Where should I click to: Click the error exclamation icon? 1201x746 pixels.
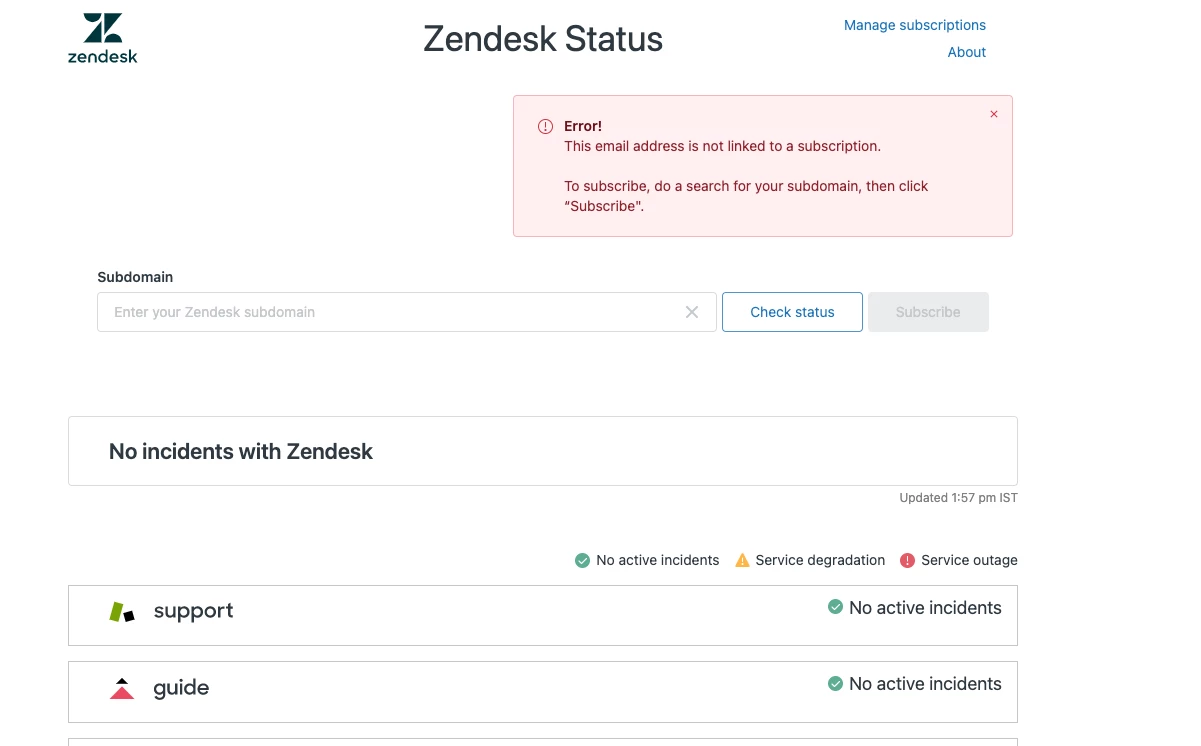[545, 127]
